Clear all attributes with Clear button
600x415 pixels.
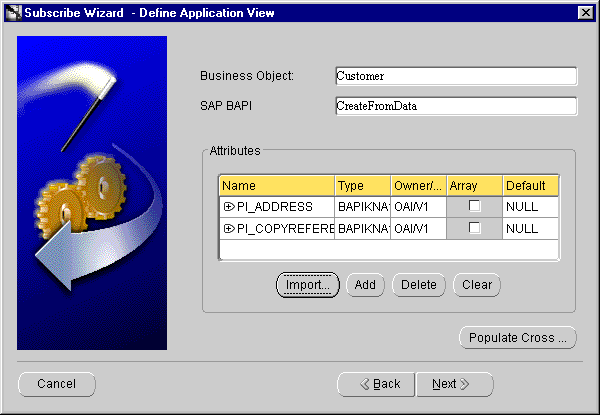(x=477, y=285)
